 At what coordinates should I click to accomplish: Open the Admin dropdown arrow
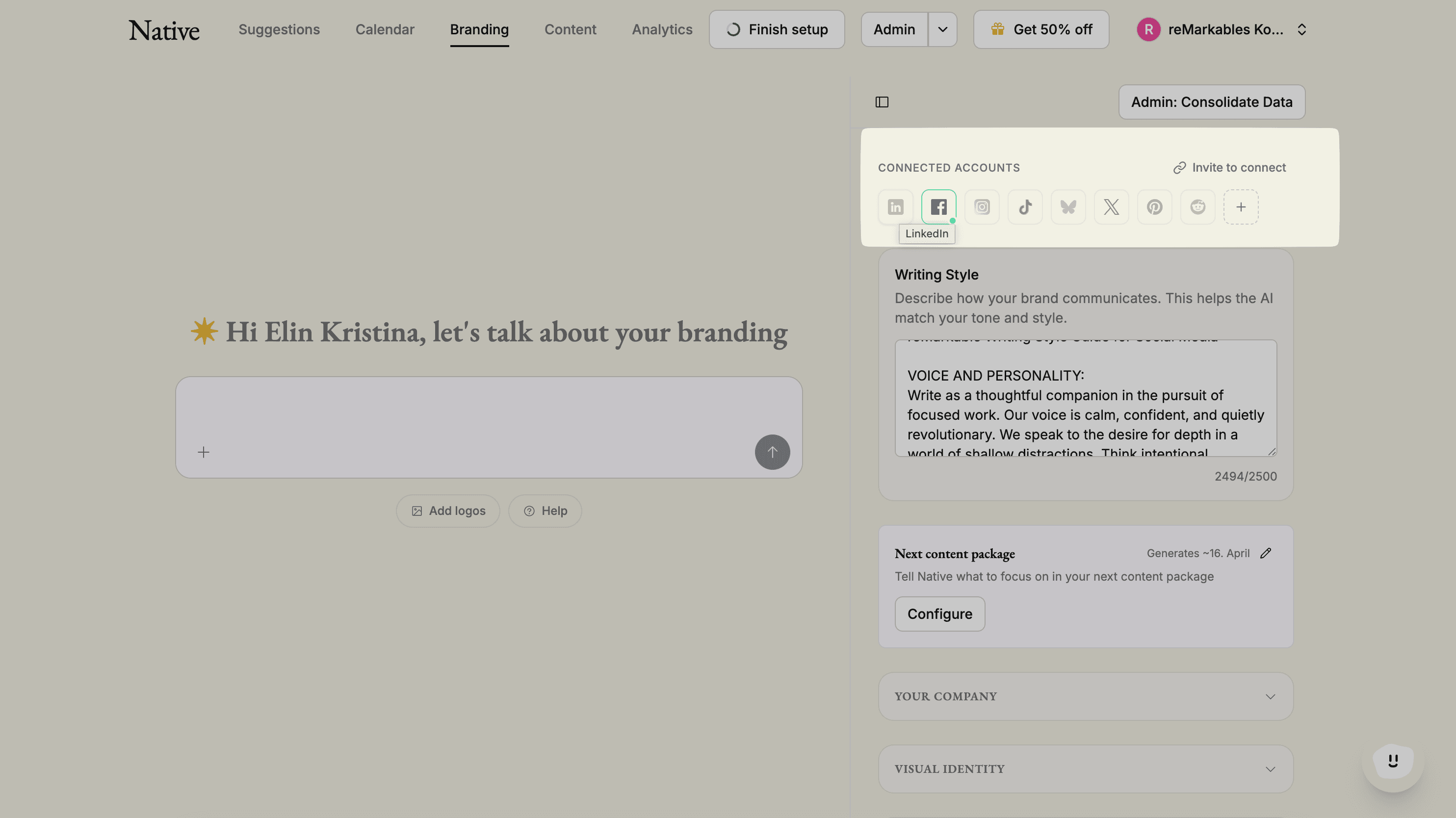tap(942, 29)
